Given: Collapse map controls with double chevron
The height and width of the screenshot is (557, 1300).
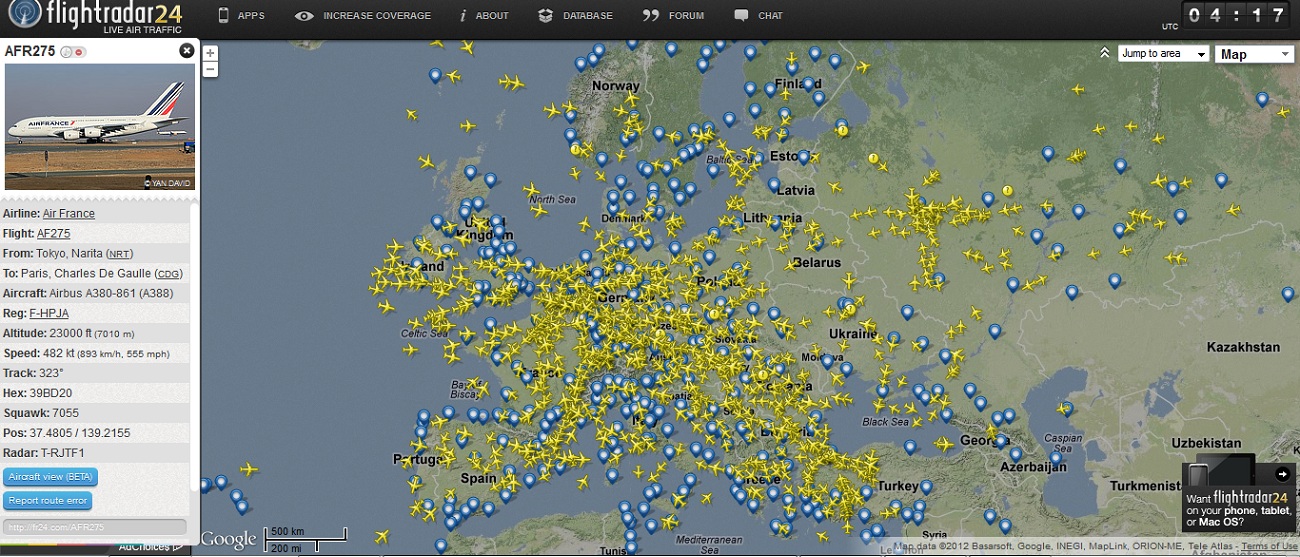Looking at the screenshot, I should 1104,53.
